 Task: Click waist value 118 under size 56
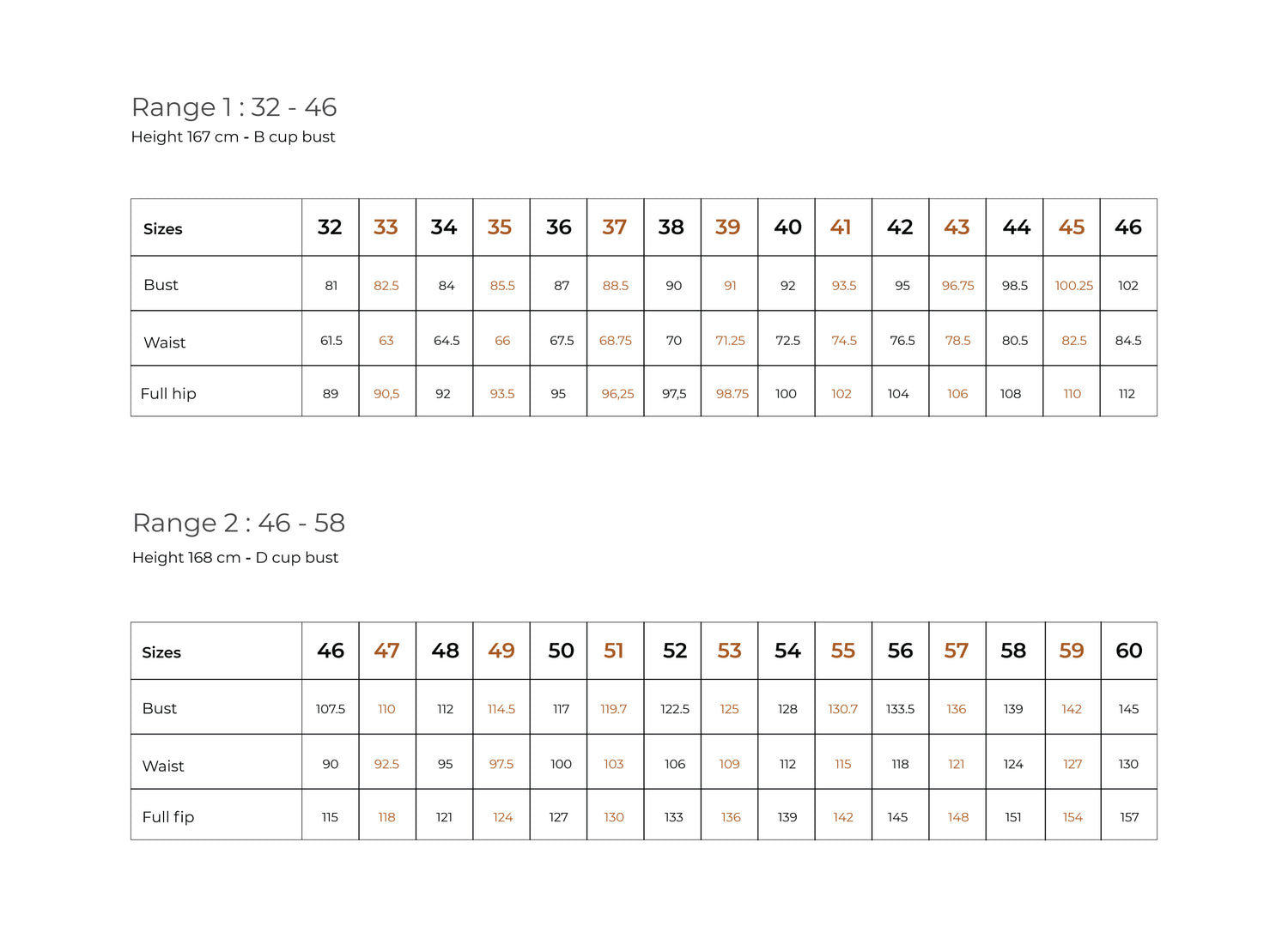tap(900, 764)
